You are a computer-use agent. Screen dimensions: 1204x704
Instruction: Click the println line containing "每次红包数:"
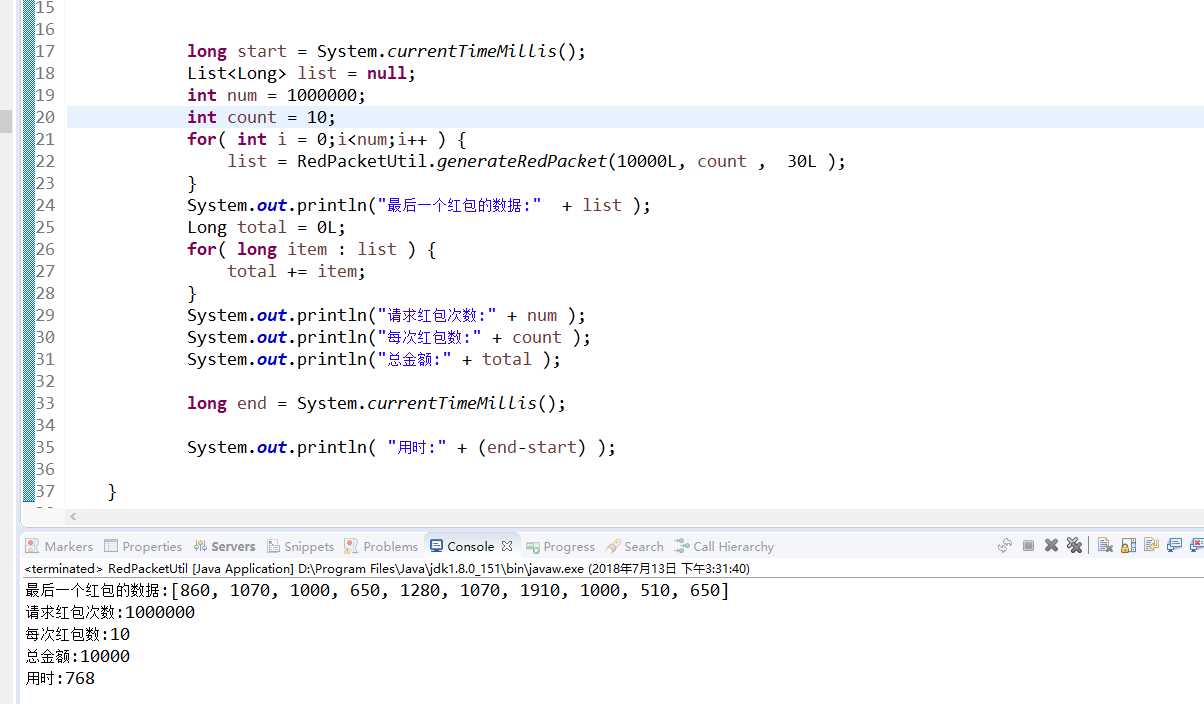click(x=389, y=337)
